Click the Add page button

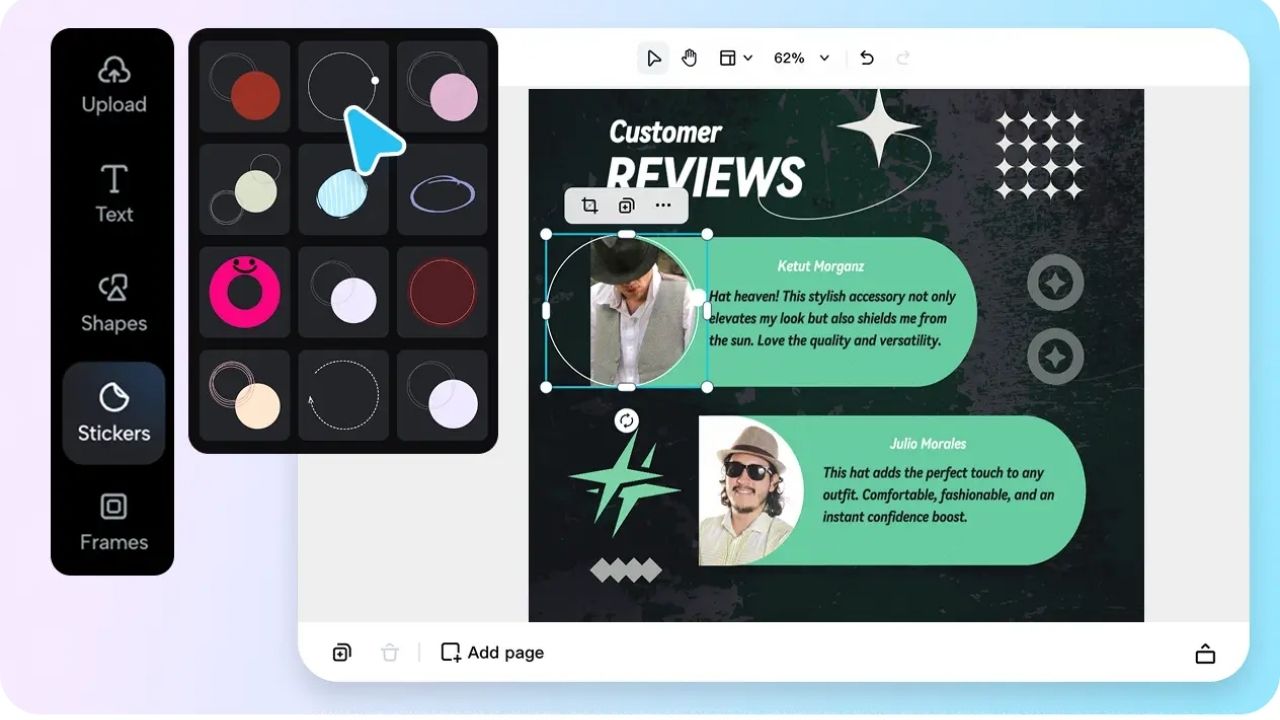(x=491, y=652)
